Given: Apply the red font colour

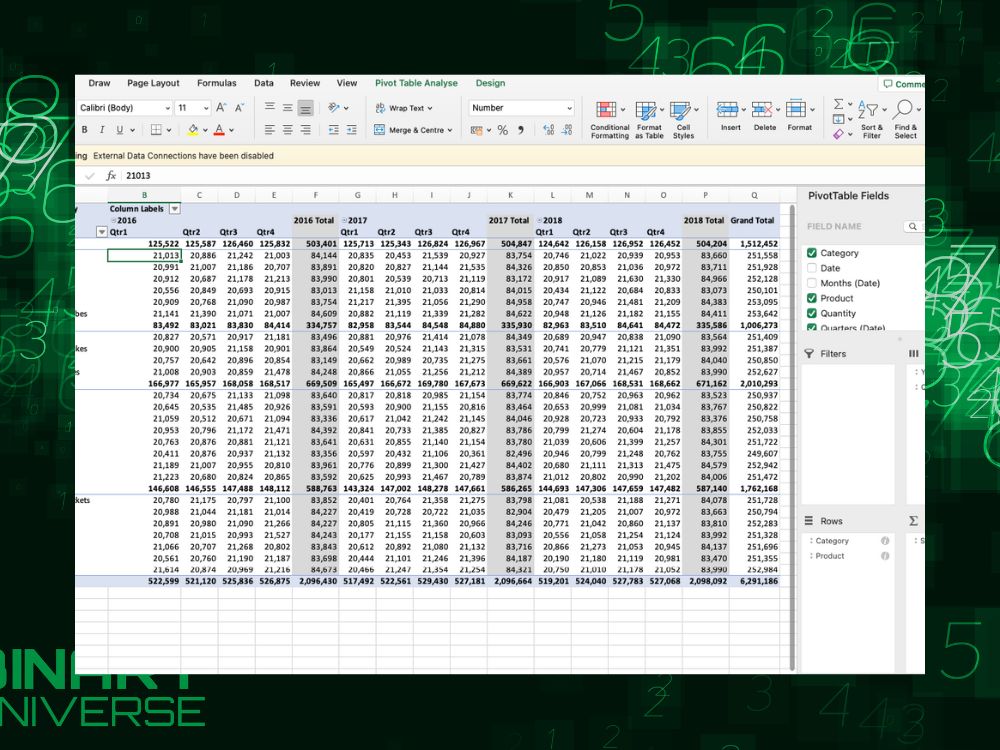Looking at the screenshot, I should [x=219, y=129].
